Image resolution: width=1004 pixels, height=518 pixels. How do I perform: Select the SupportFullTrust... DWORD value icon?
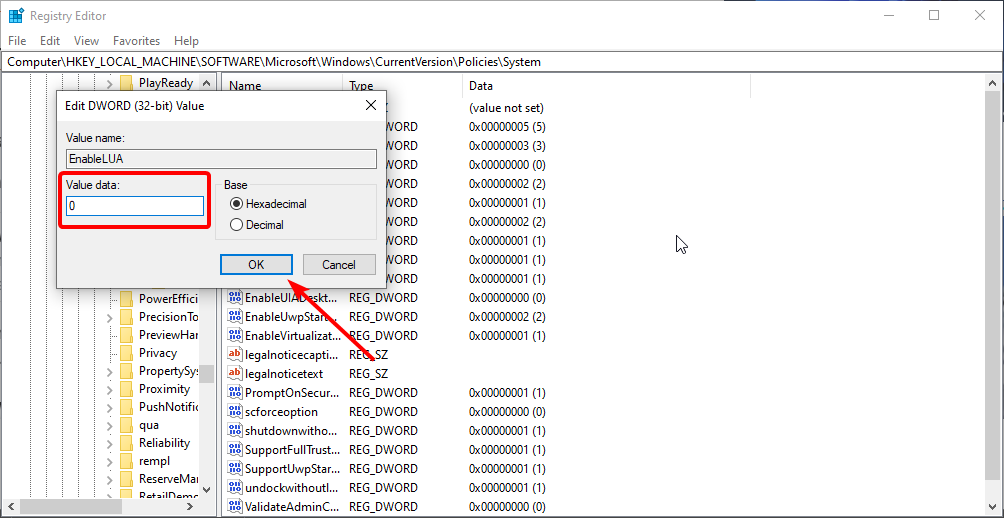234,449
